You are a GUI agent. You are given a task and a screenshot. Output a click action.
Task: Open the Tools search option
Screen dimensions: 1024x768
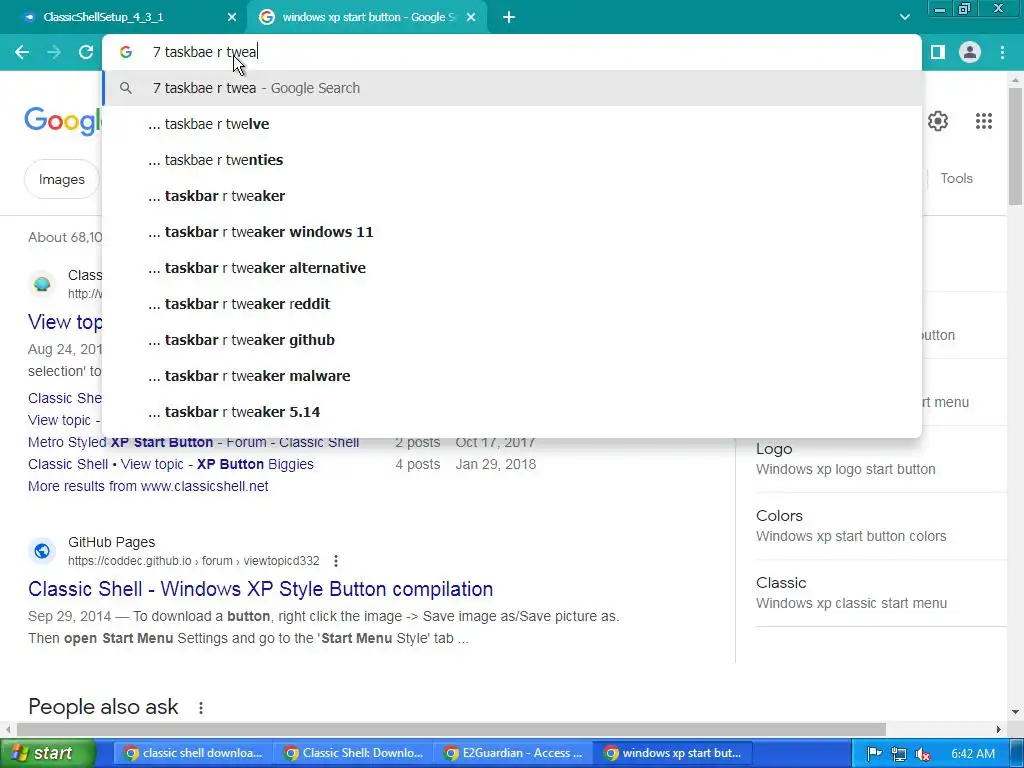(956, 178)
